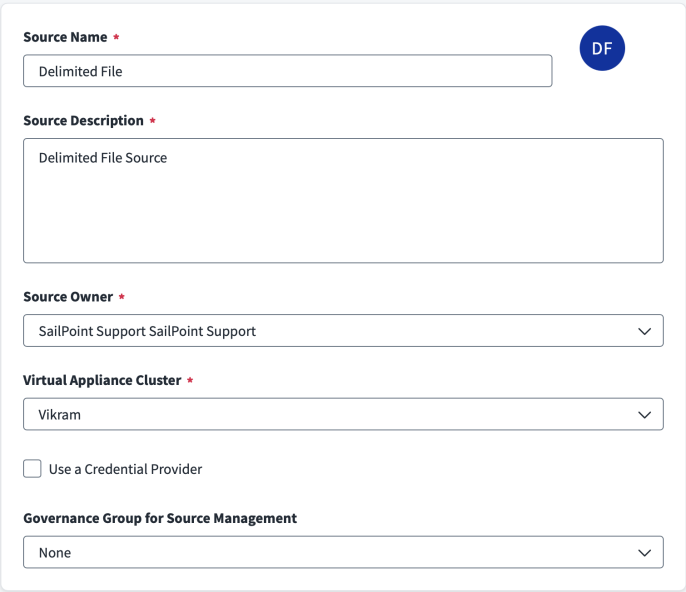This screenshot has width=686, height=592.
Task: Select the 'Vikram' cluster value
Action: coord(60,414)
